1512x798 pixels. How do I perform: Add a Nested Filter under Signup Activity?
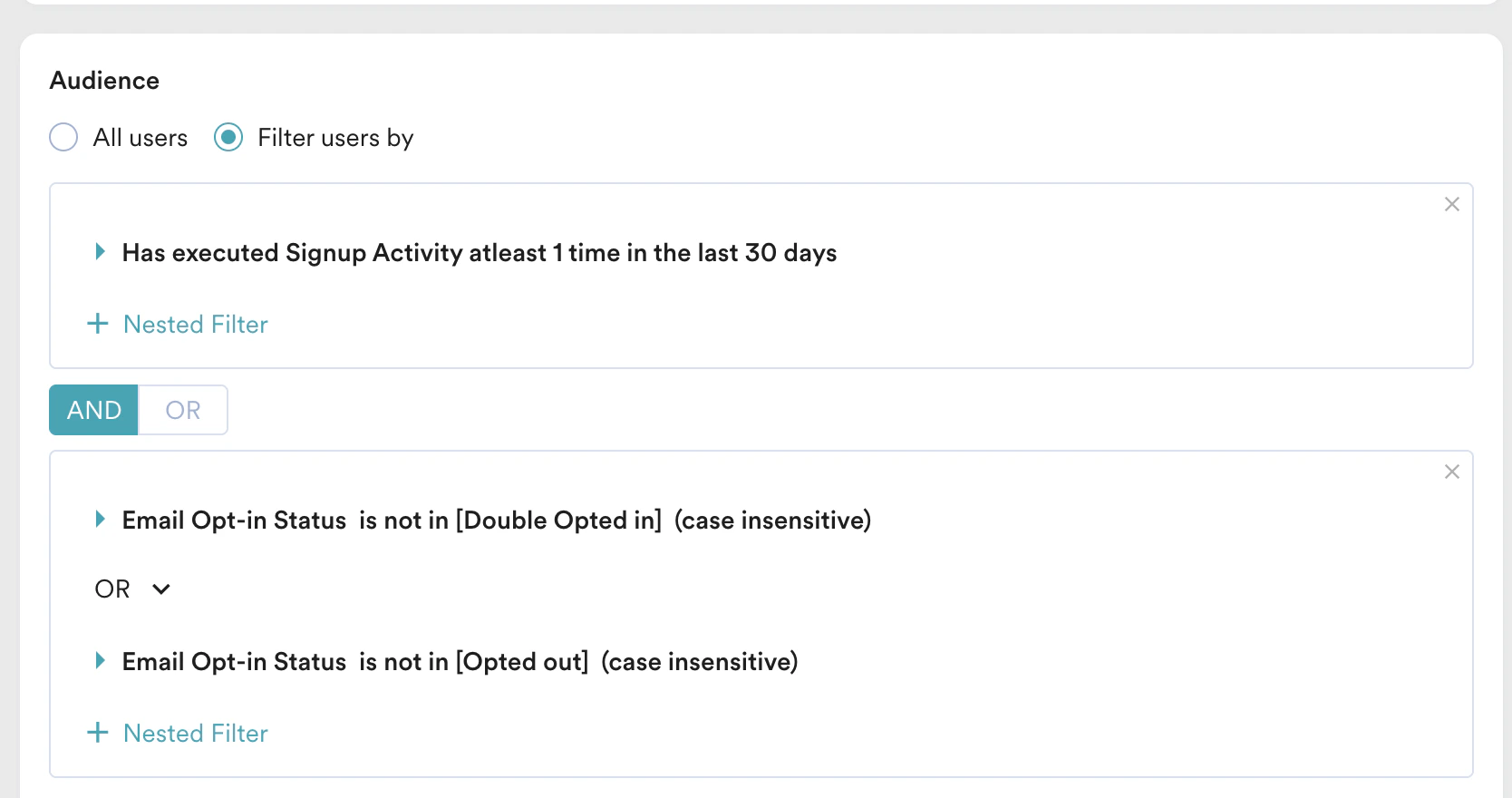tap(179, 324)
